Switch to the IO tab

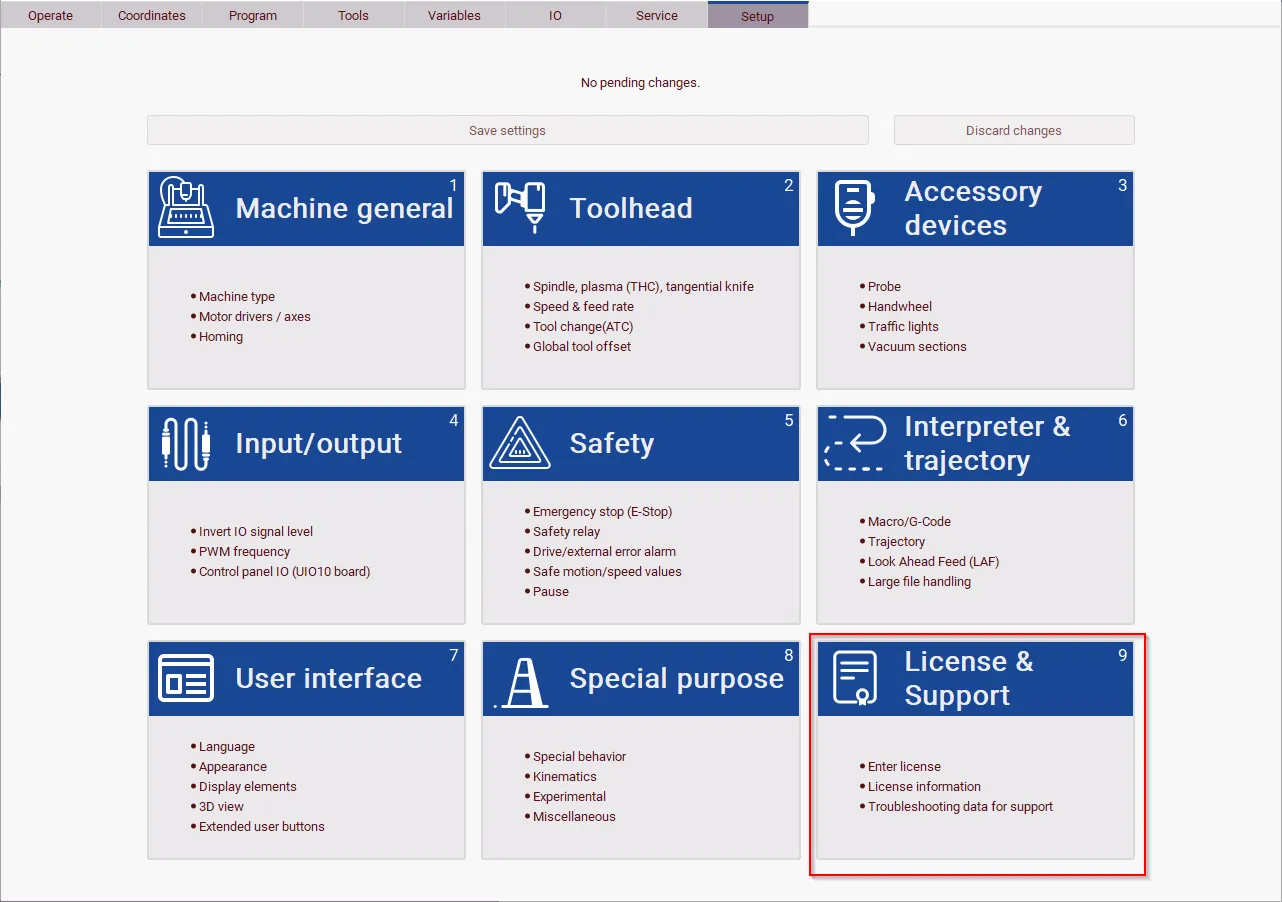(x=556, y=15)
